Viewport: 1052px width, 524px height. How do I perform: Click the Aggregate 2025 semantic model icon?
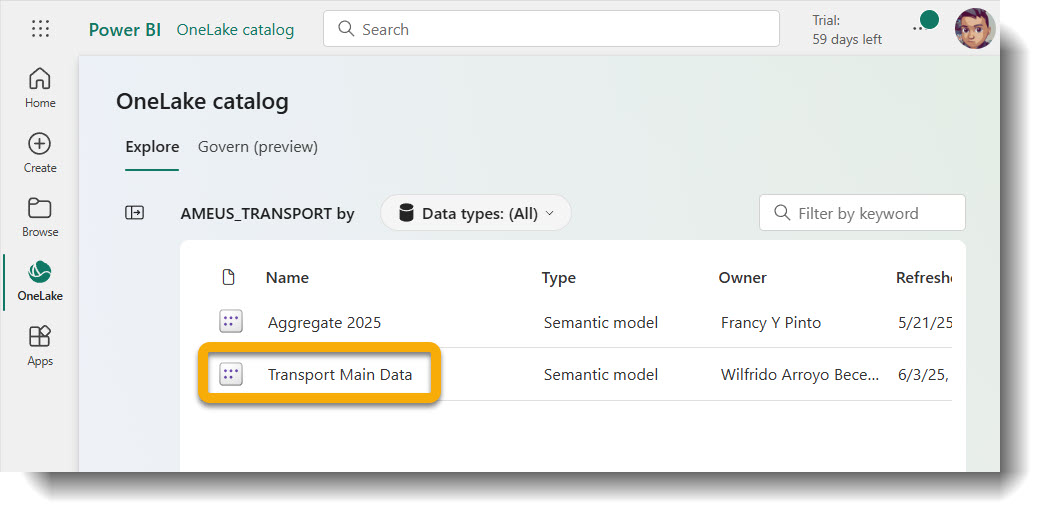pos(231,322)
